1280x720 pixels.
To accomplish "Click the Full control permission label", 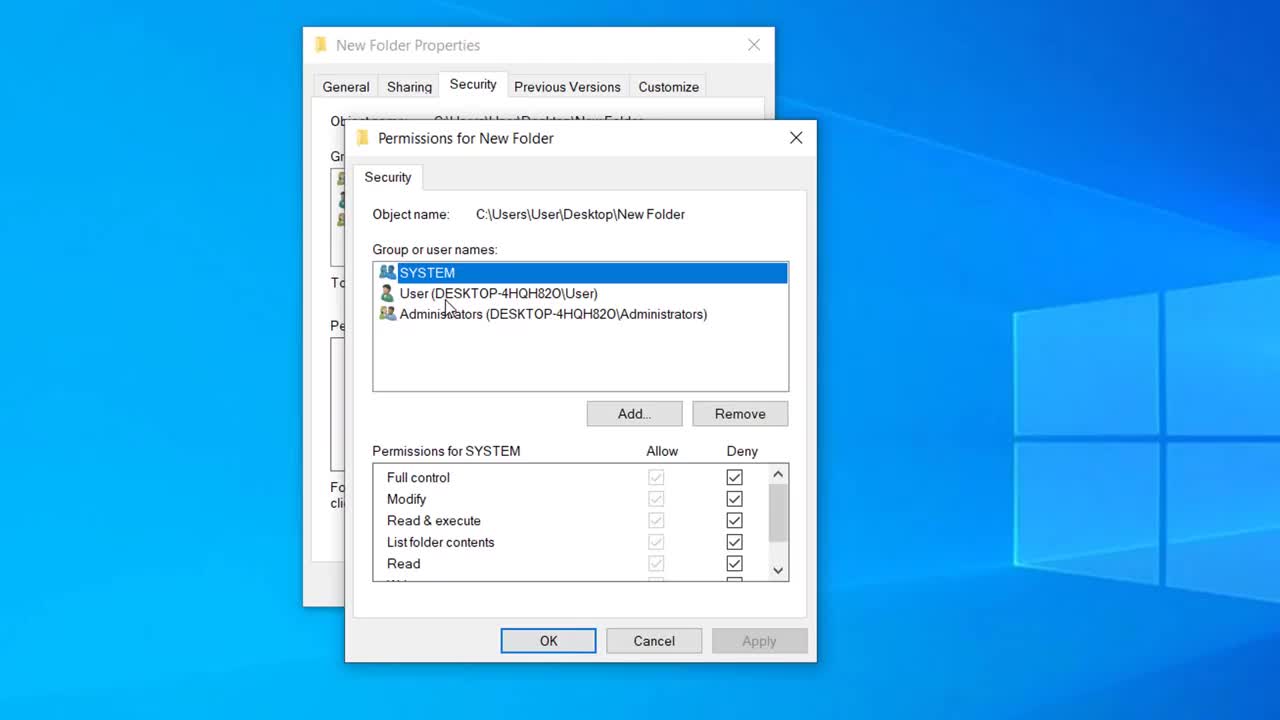I will (418, 478).
